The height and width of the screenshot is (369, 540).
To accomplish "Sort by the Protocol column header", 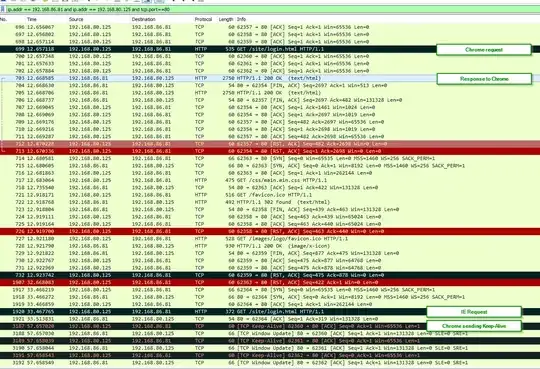I will coord(203,19).
